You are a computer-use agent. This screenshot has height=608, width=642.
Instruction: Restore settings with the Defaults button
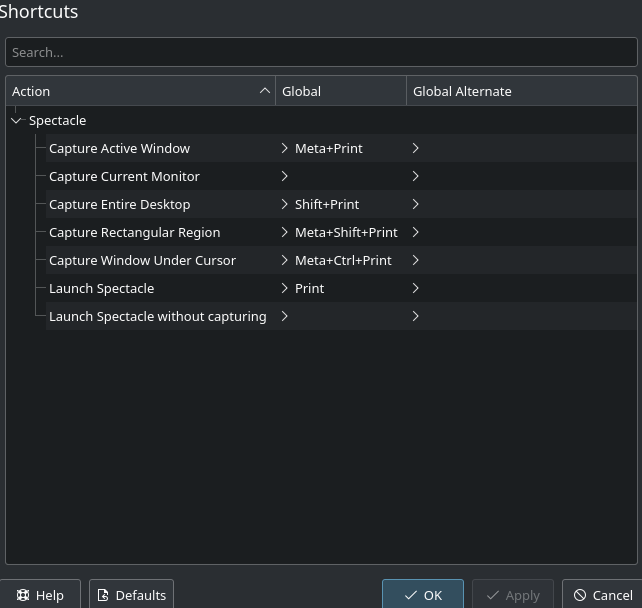[131, 595]
